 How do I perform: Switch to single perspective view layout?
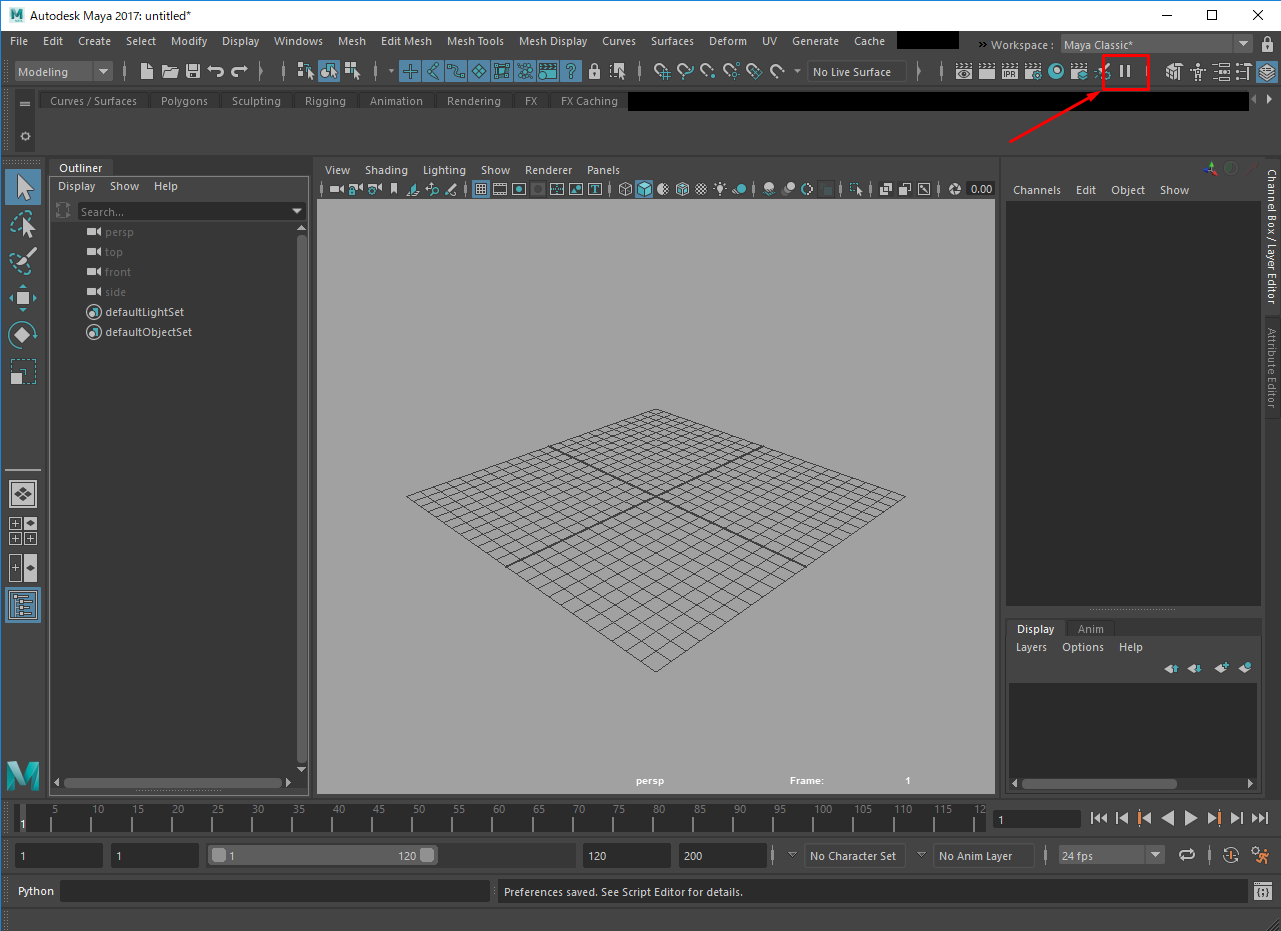tap(23, 494)
